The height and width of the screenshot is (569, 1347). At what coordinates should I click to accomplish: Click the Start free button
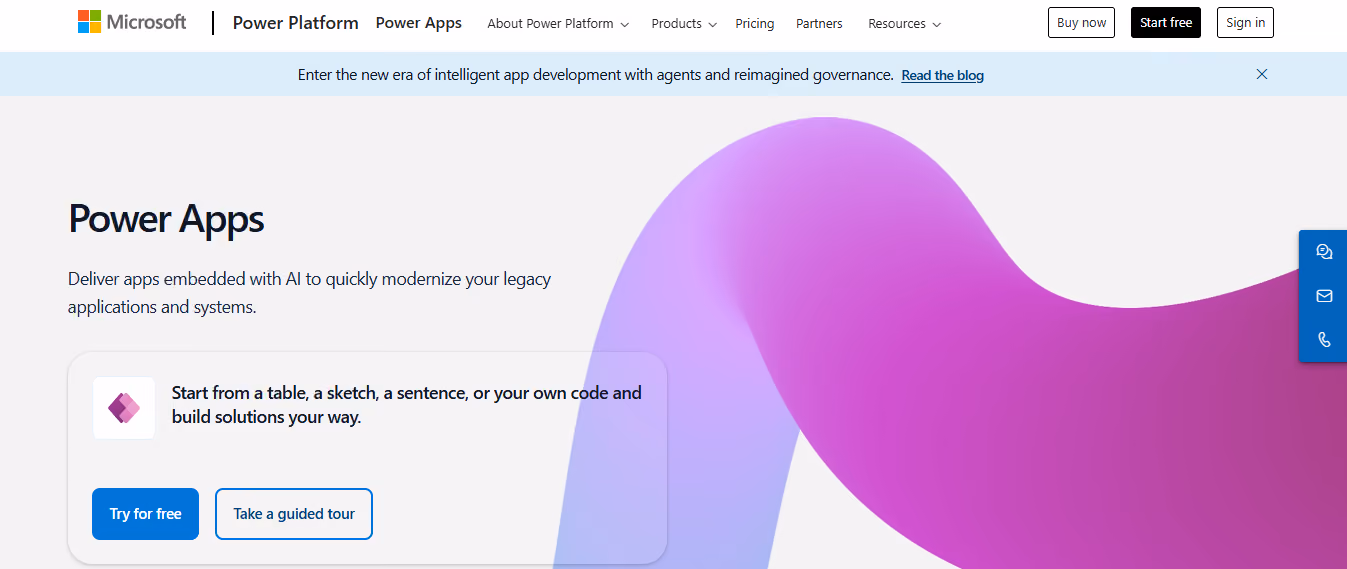(1166, 22)
